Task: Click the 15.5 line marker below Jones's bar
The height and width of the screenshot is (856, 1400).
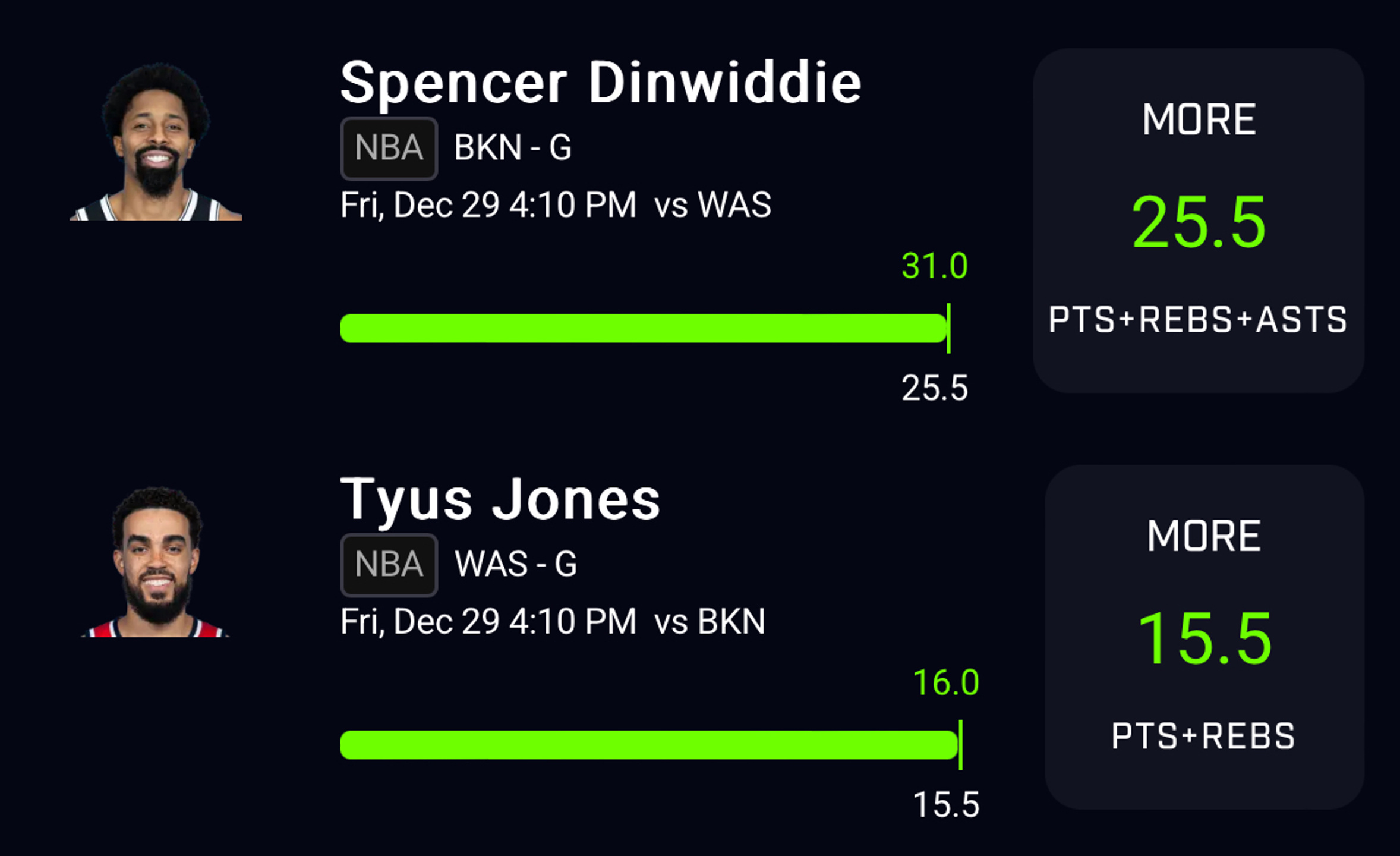Action: tap(946, 805)
